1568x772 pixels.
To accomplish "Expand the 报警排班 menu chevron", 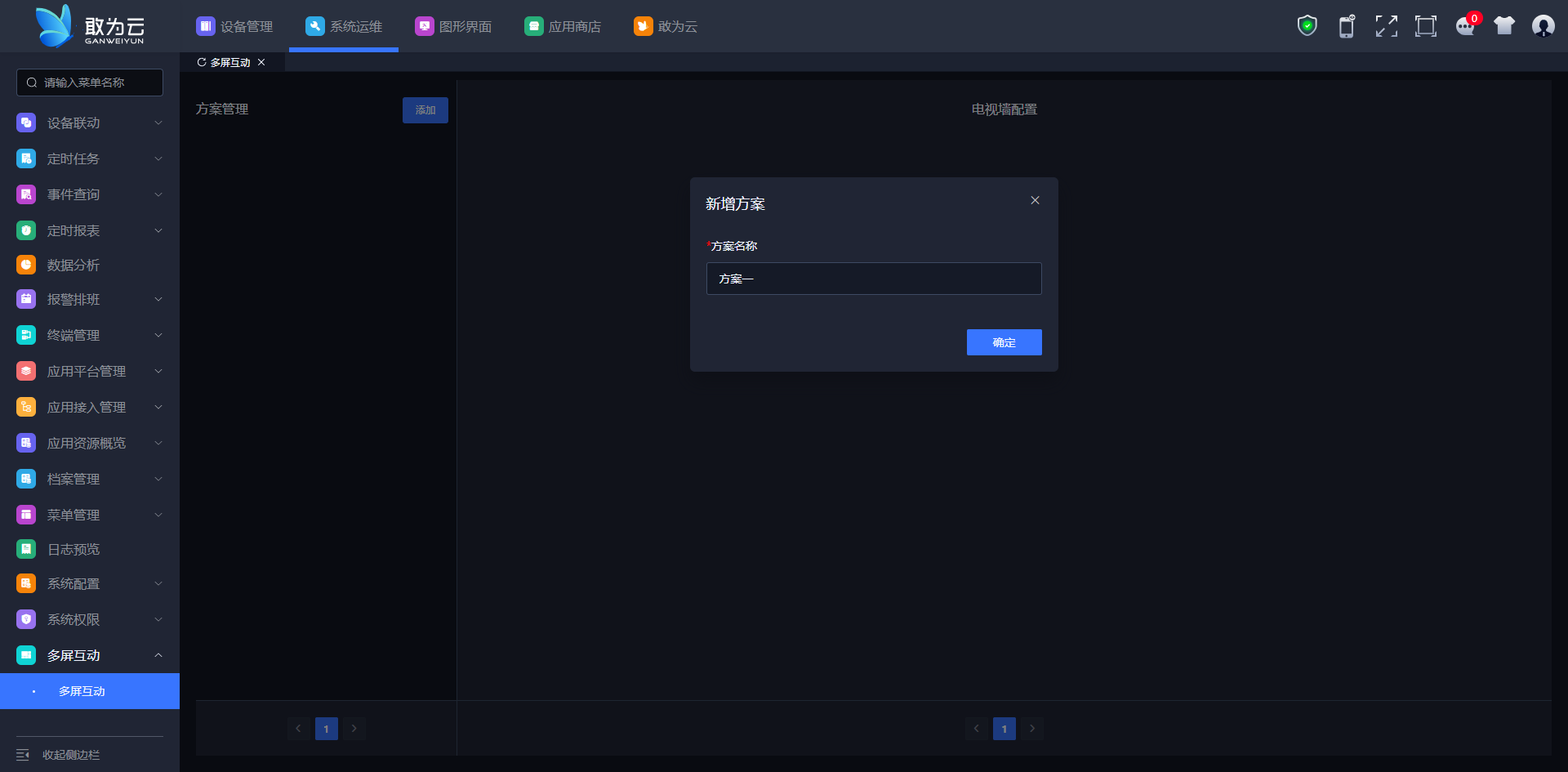I will click(158, 299).
